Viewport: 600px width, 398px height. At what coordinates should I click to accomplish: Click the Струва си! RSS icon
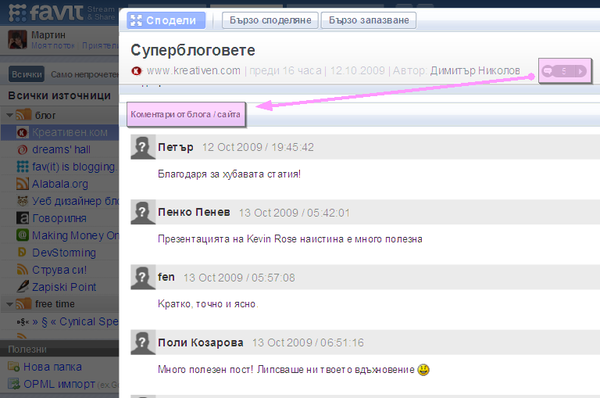click(22, 269)
